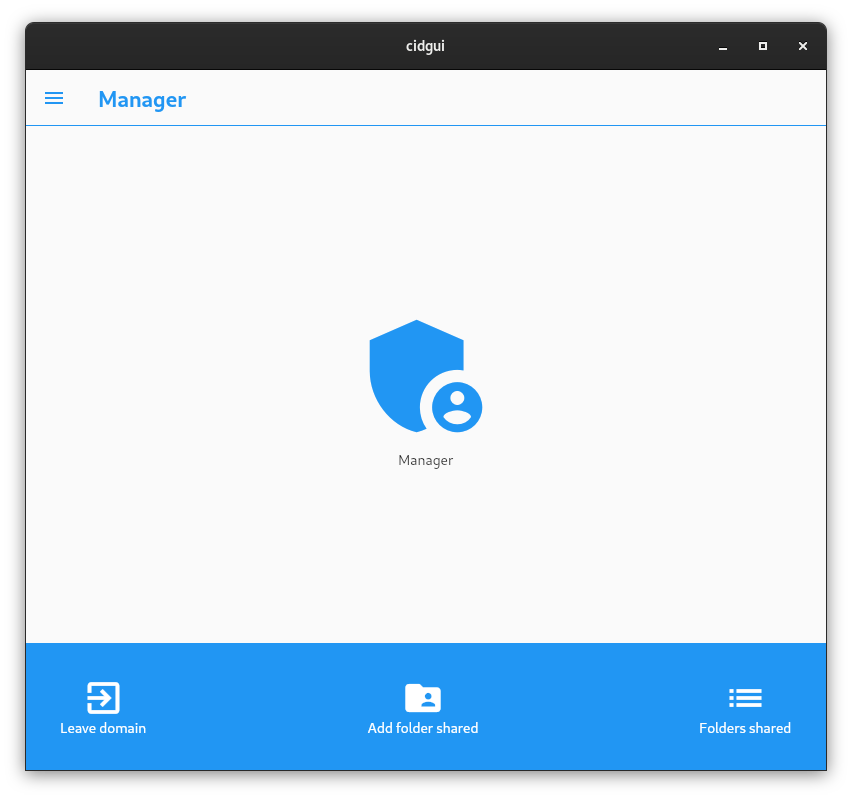Click the Leave domain exit icon
This screenshot has height=799, width=852.
(103, 698)
